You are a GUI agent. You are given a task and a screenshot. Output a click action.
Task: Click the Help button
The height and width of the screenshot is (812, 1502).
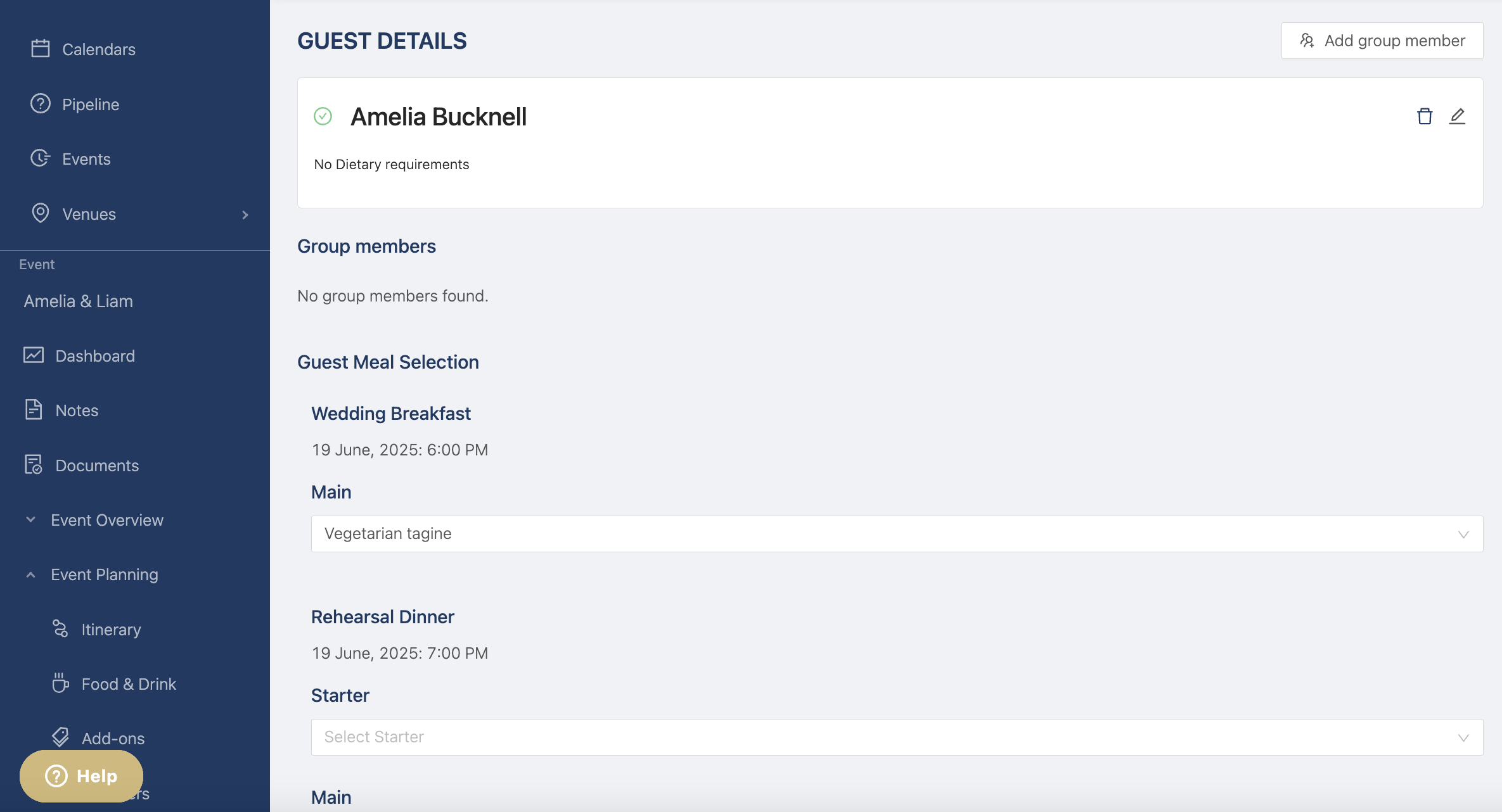click(81, 776)
